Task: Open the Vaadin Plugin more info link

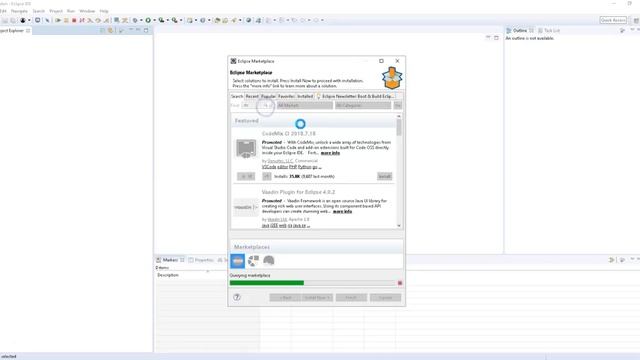Action: [342, 211]
